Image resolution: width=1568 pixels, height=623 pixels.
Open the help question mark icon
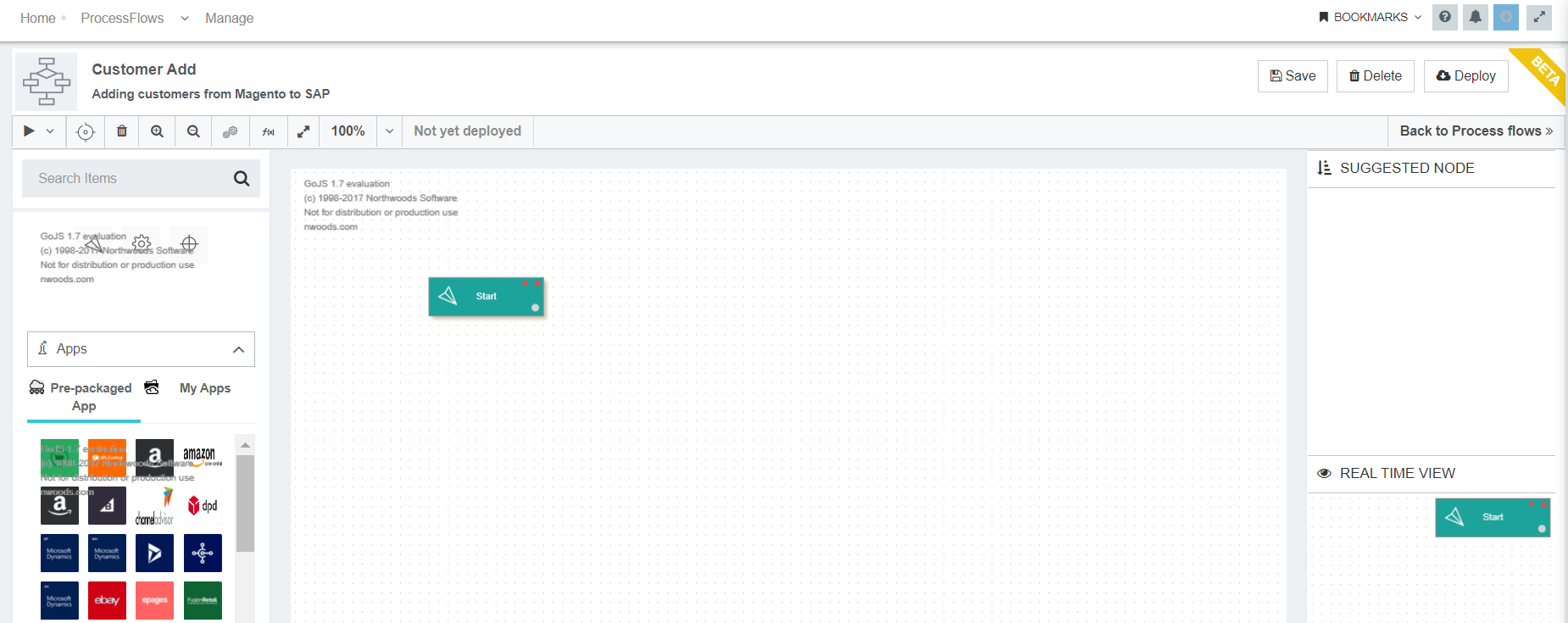[1445, 17]
